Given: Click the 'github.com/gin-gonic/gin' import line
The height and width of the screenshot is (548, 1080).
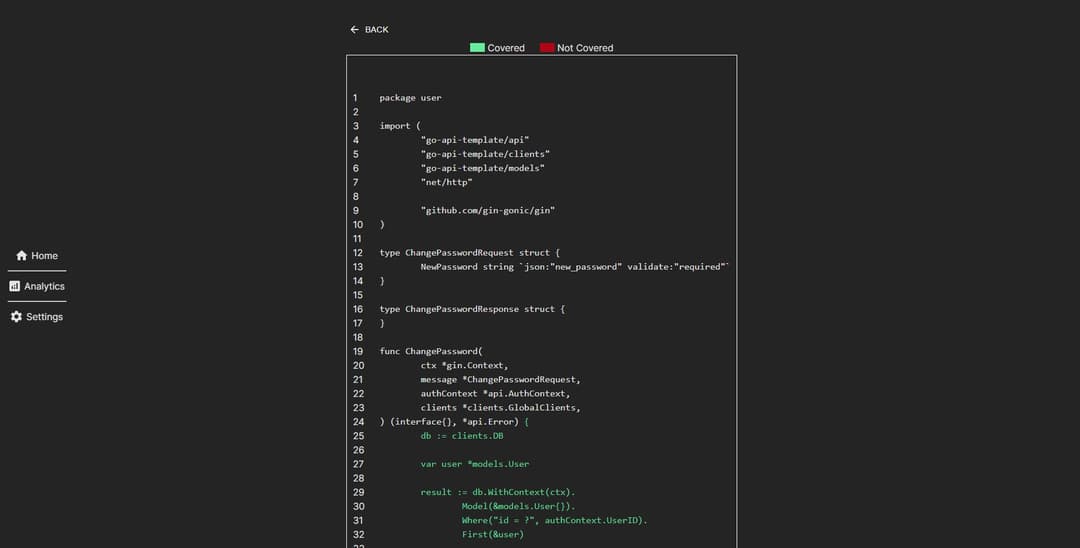Looking at the screenshot, I should point(488,211).
